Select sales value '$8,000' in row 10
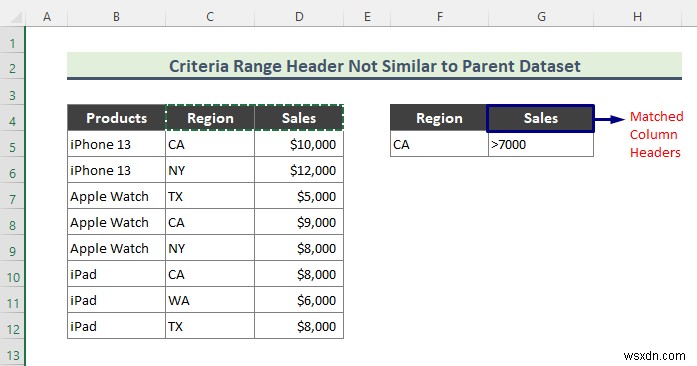Screen dimensions: 697x366 [299, 274]
